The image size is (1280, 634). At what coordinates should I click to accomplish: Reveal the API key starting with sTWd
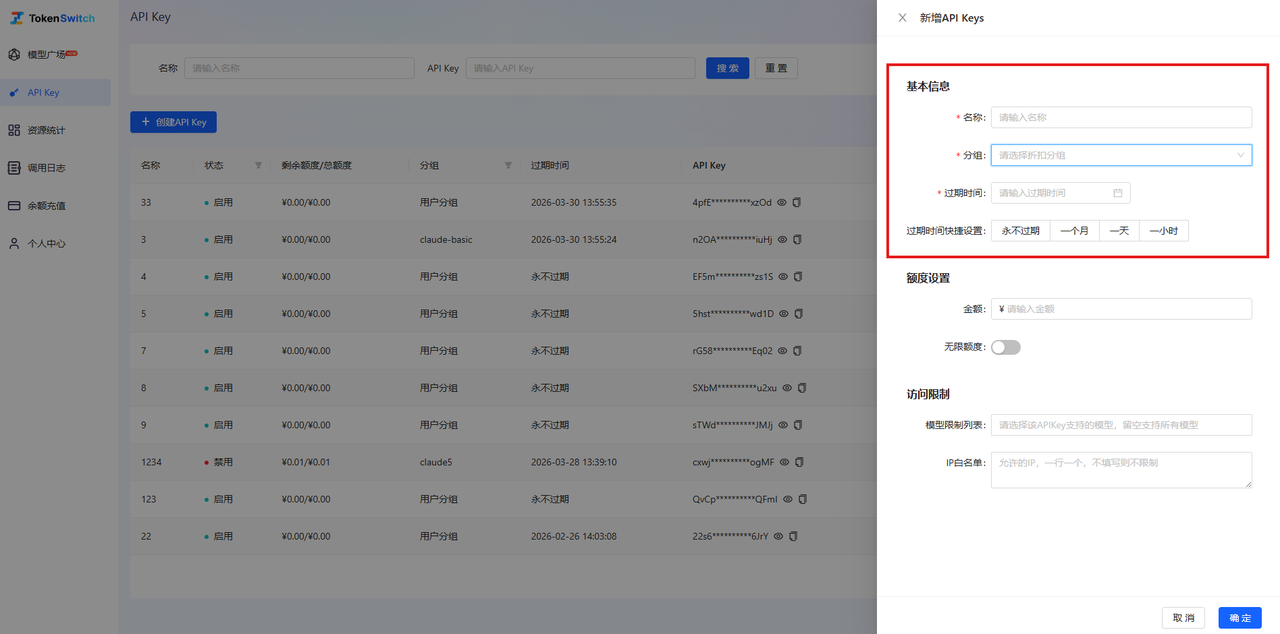point(784,425)
